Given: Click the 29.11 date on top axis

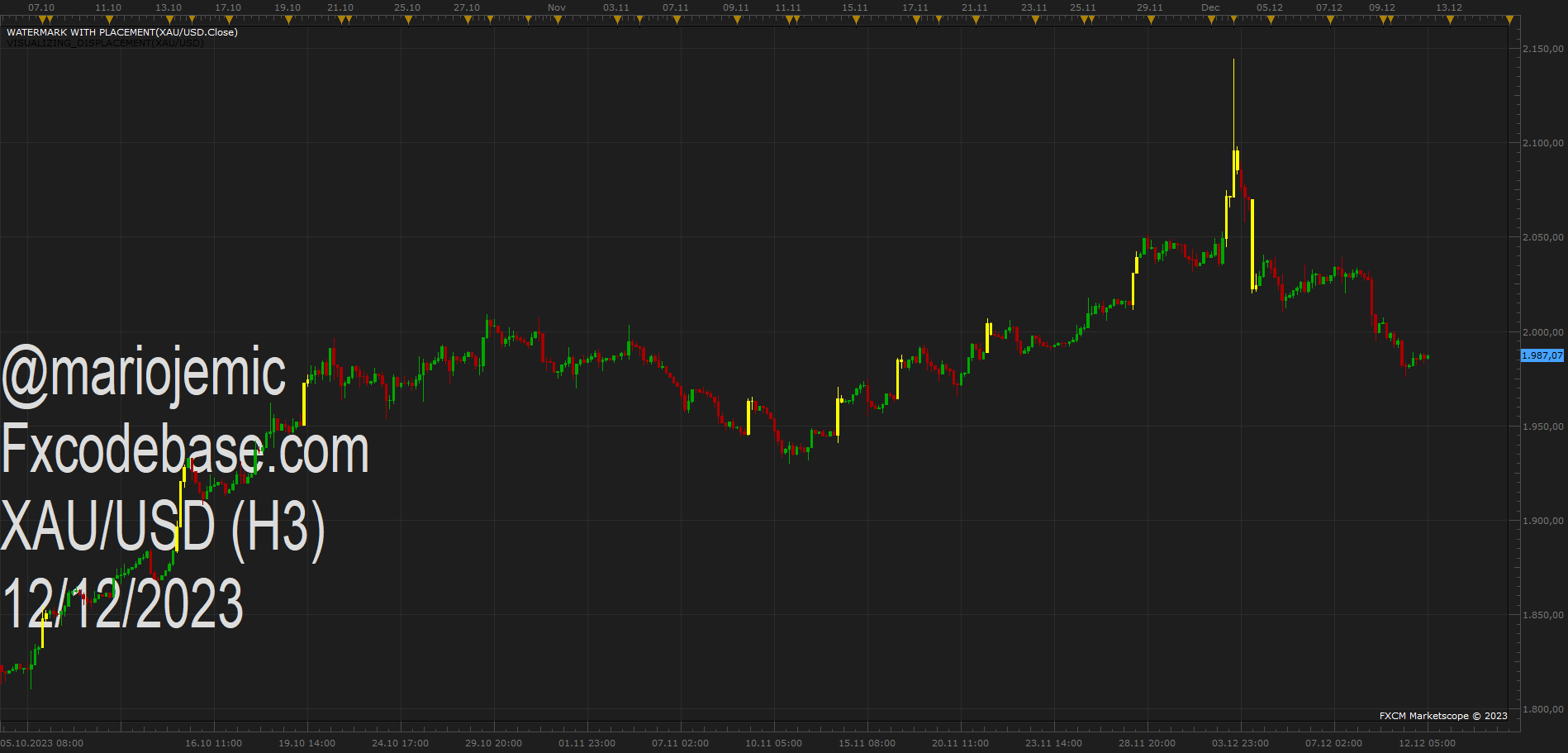Looking at the screenshot, I should click(x=1150, y=7).
